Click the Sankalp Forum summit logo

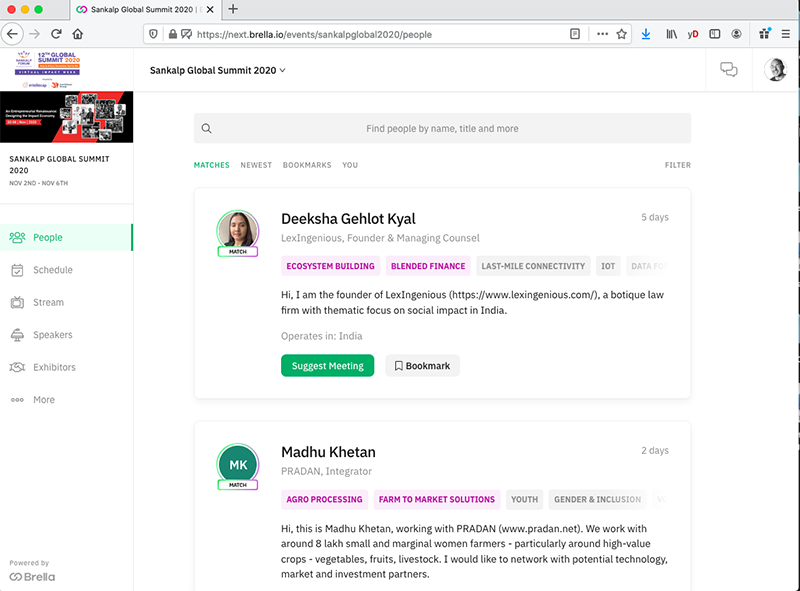point(47,69)
